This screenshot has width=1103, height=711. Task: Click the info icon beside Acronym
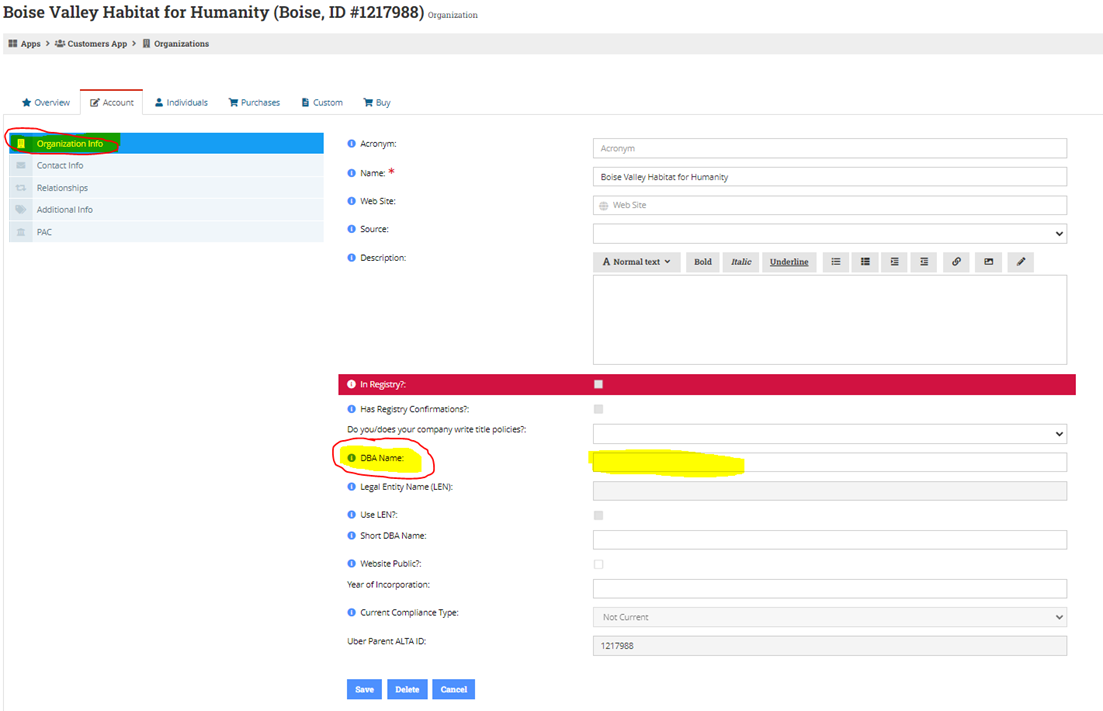[351, 143]
